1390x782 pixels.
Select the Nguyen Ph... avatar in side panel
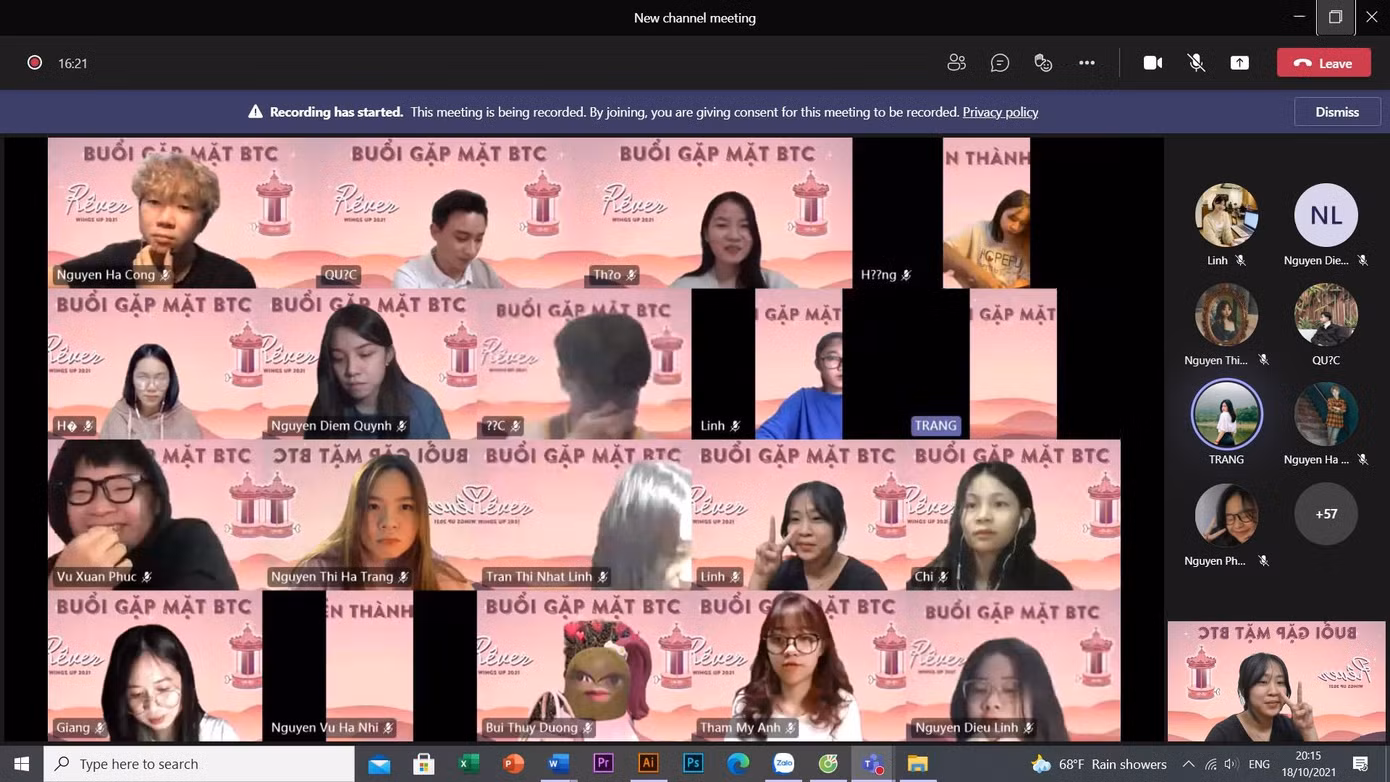pyautogui.click(x=1226, y=514)
